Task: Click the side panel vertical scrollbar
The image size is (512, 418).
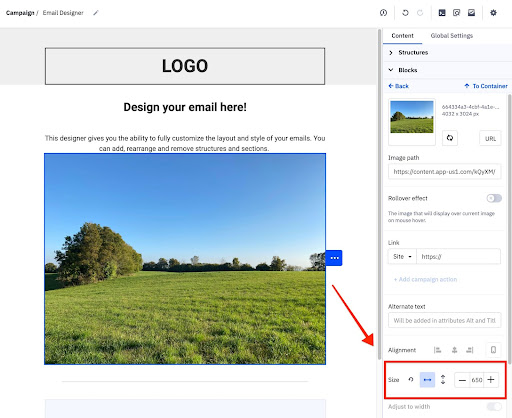Action: [x=509, y=230]
